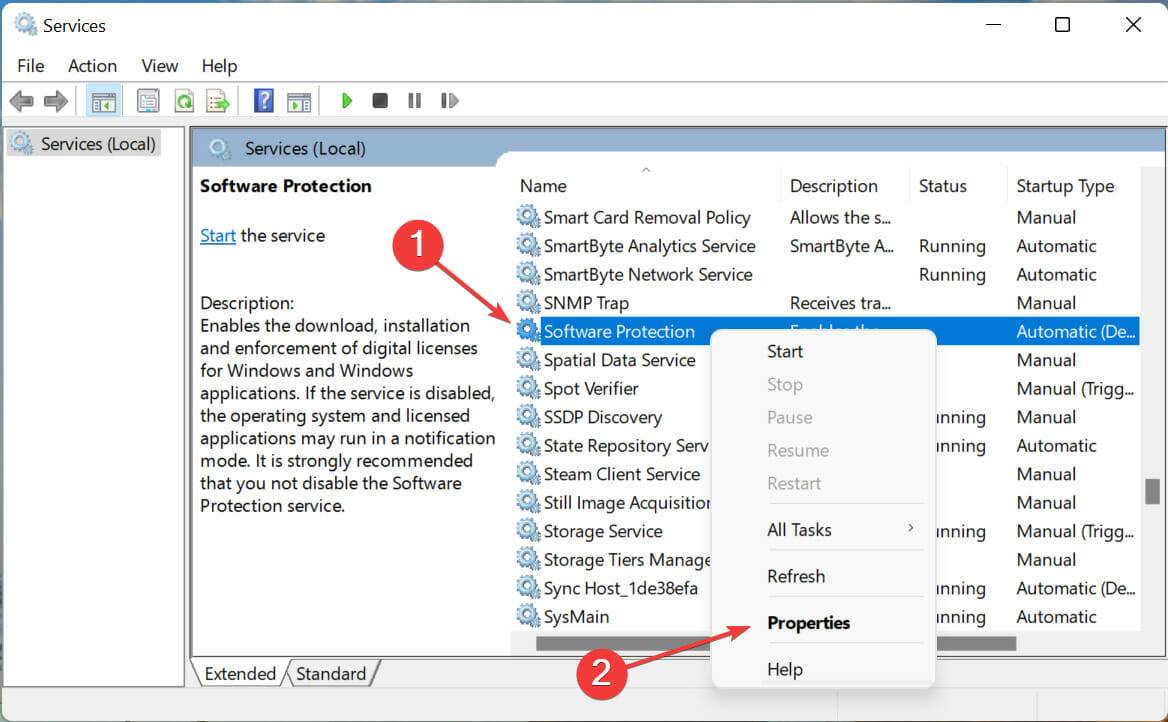Image resolution: width=1168 pixels, height=722 pixels.
Task: Open the Help menu in menu bar
Action: point(219,66)
